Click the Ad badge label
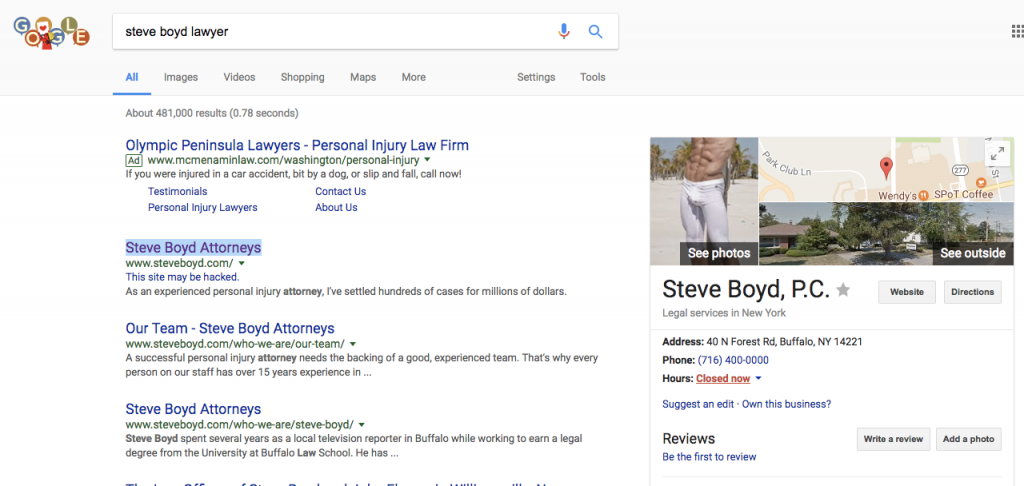The image size is (1024, 486). (x=134, y=160)
